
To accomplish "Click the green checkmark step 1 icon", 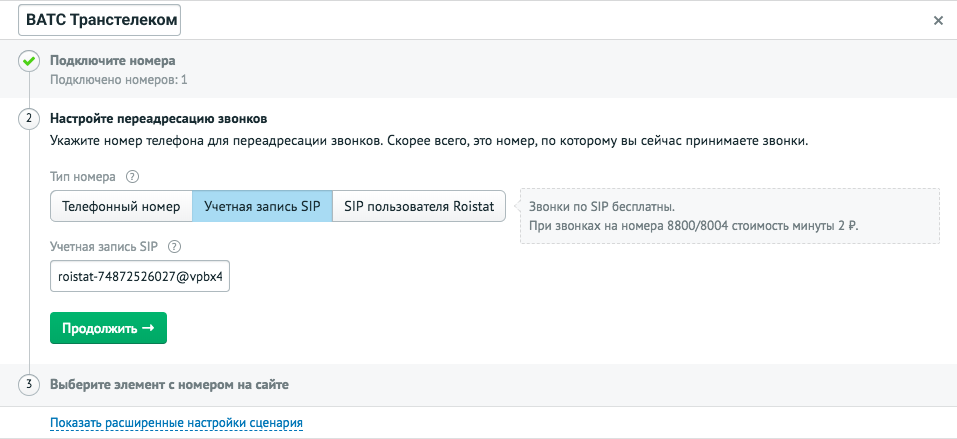I will point(29,62).
